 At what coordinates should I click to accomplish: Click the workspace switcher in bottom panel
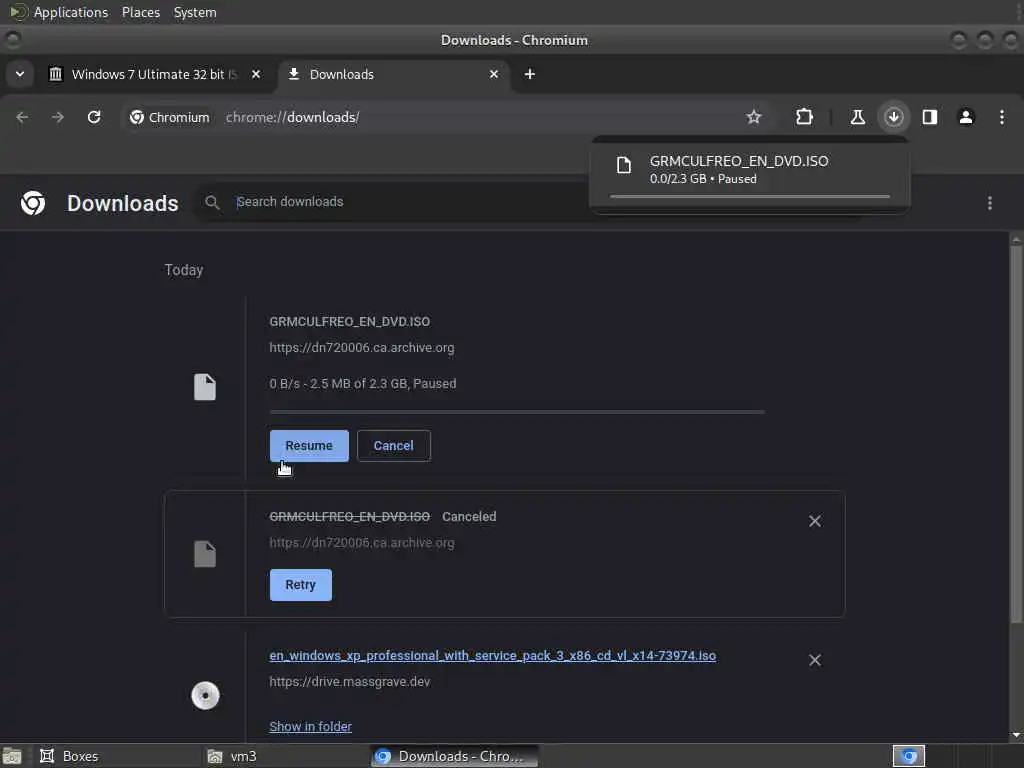tap(908, 756)
